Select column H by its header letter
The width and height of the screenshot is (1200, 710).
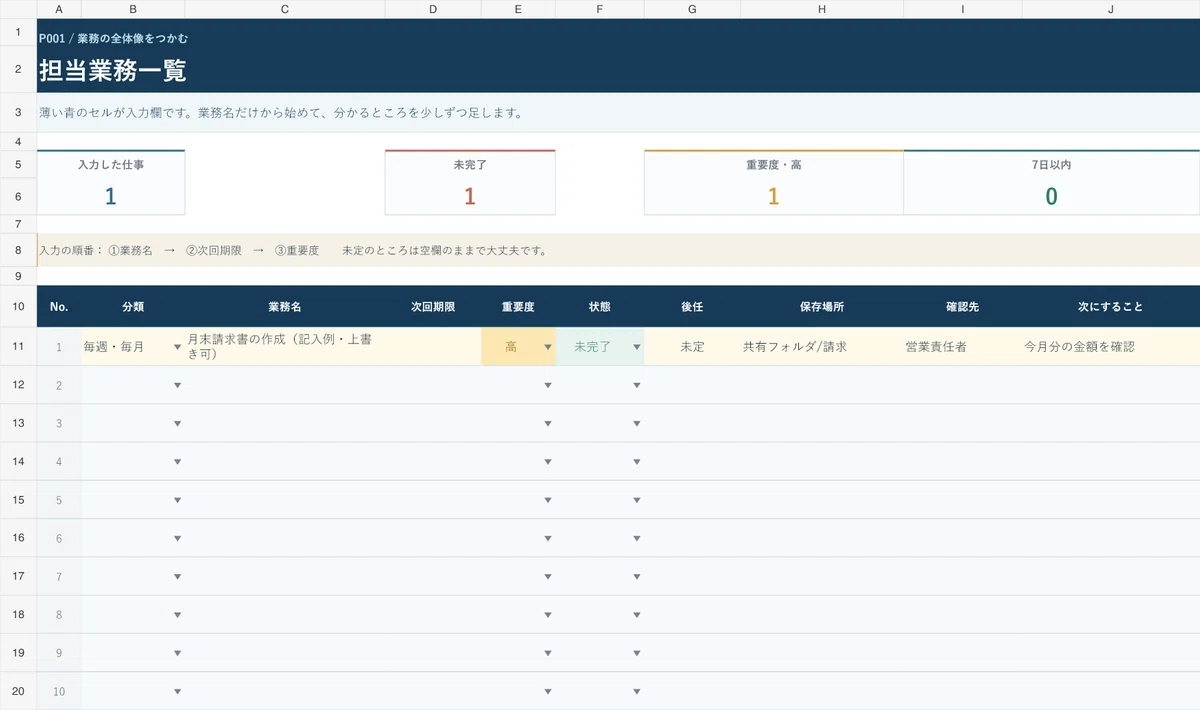(x=822, y=9)
